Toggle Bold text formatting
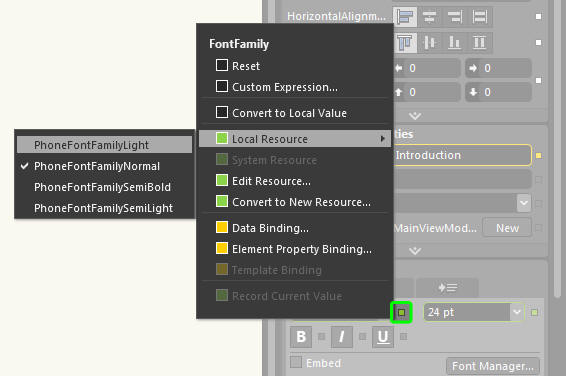The height and width of the screenshot is (376, 566). [x=301, y=337]
